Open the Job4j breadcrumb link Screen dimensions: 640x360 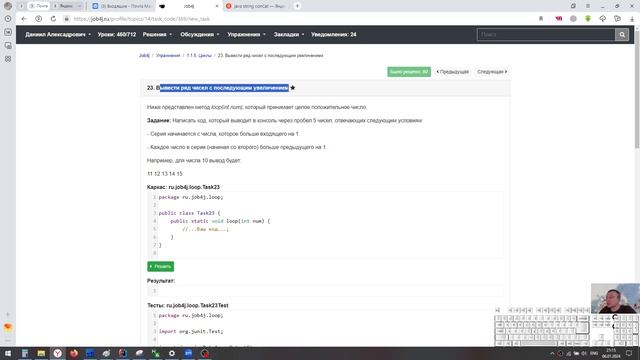(144, 56)
